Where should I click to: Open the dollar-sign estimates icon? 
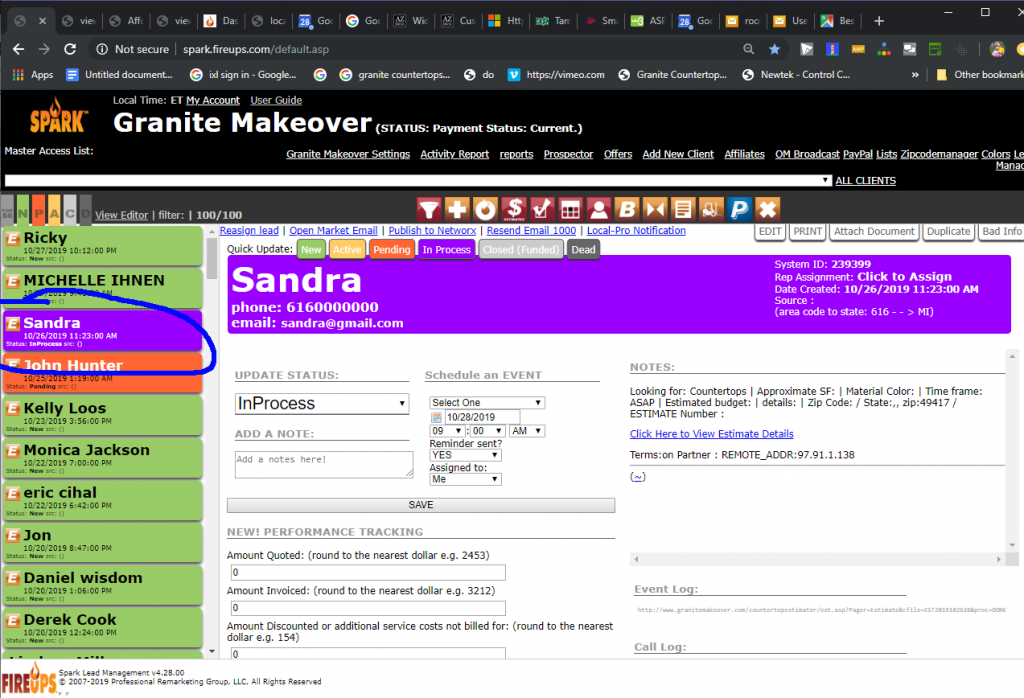[514, 210]
